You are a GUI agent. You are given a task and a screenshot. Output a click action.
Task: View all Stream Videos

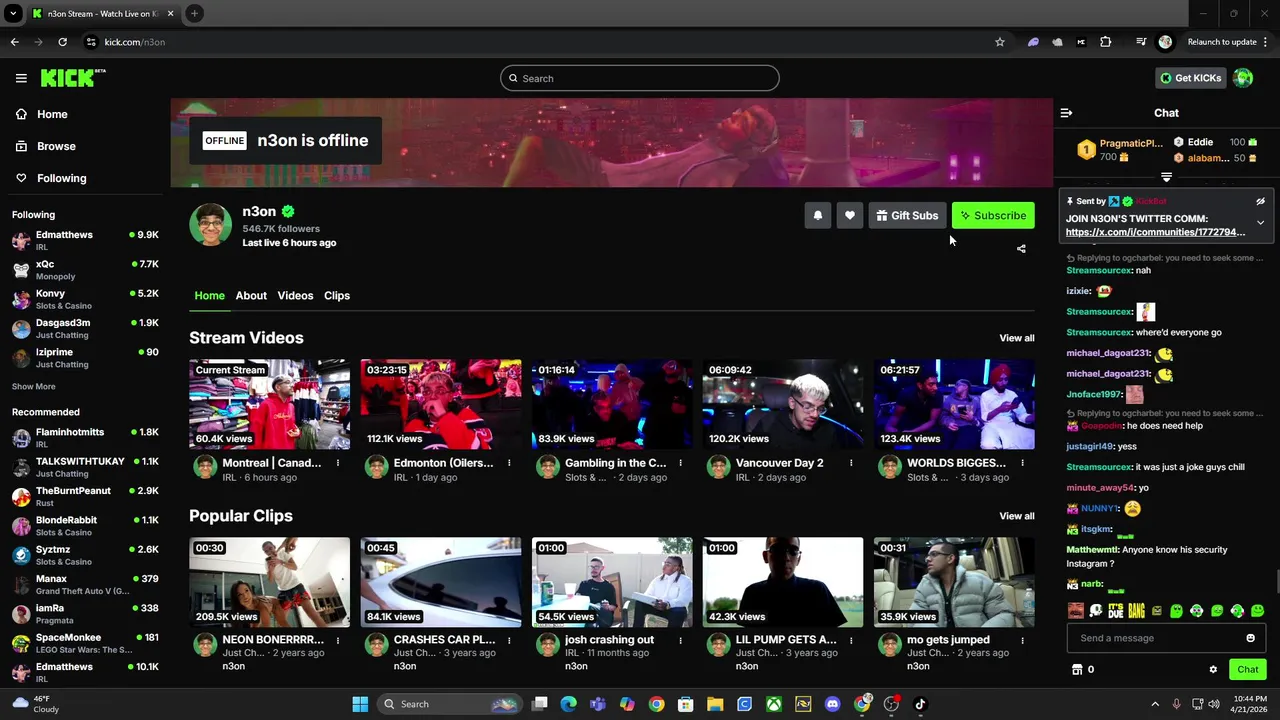point(1017,338)
